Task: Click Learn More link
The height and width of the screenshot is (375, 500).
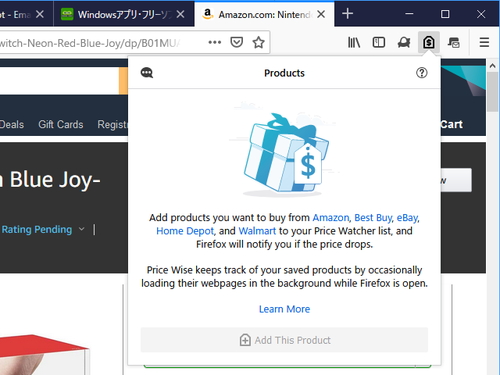Action: coord(284,309)
